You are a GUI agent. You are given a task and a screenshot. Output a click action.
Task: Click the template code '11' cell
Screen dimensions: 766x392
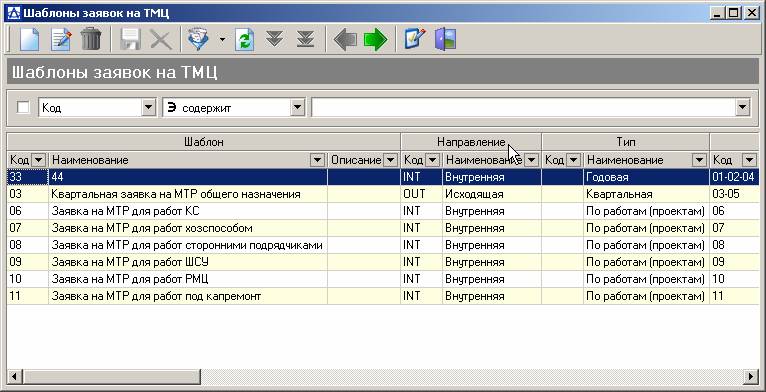[28, 296]
